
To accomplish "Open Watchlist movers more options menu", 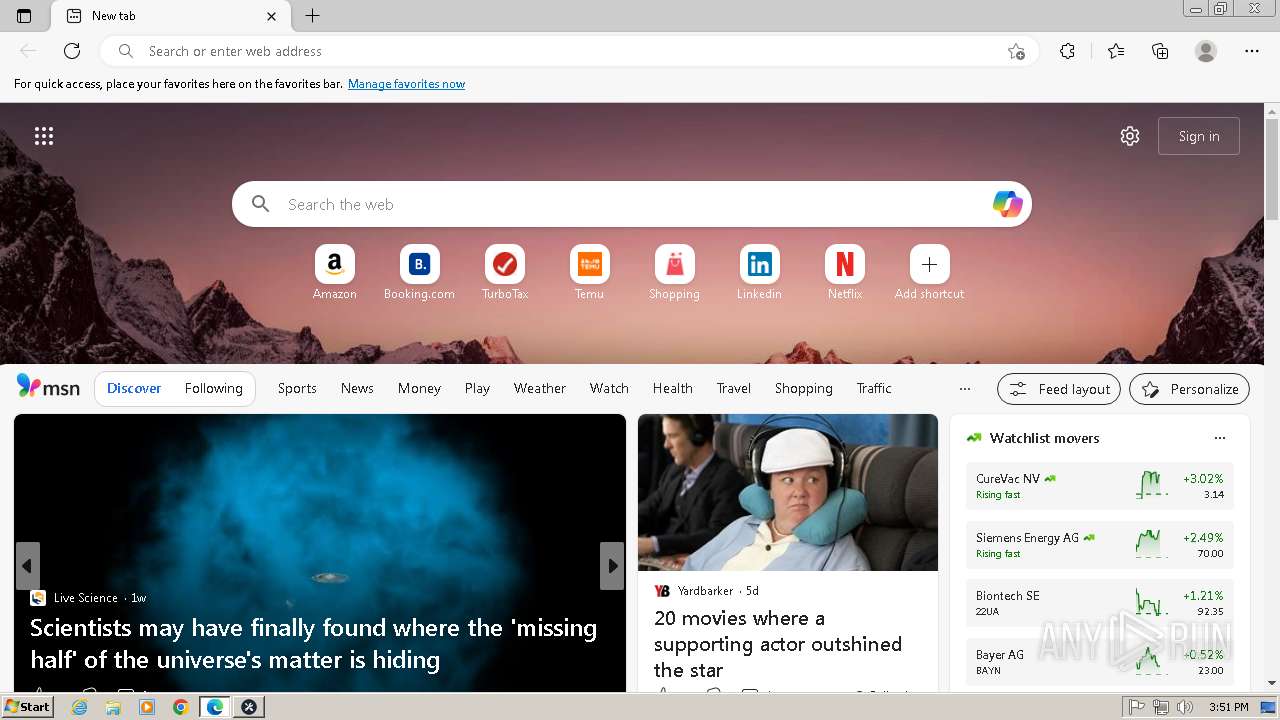I will [1220, 438].
